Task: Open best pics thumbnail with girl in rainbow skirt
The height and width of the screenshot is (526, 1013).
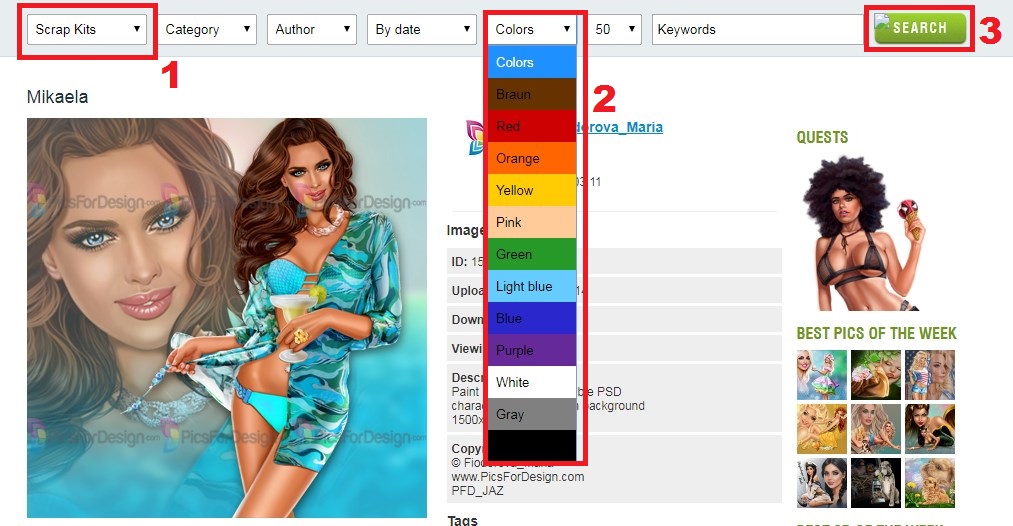Action: [822, 375]
